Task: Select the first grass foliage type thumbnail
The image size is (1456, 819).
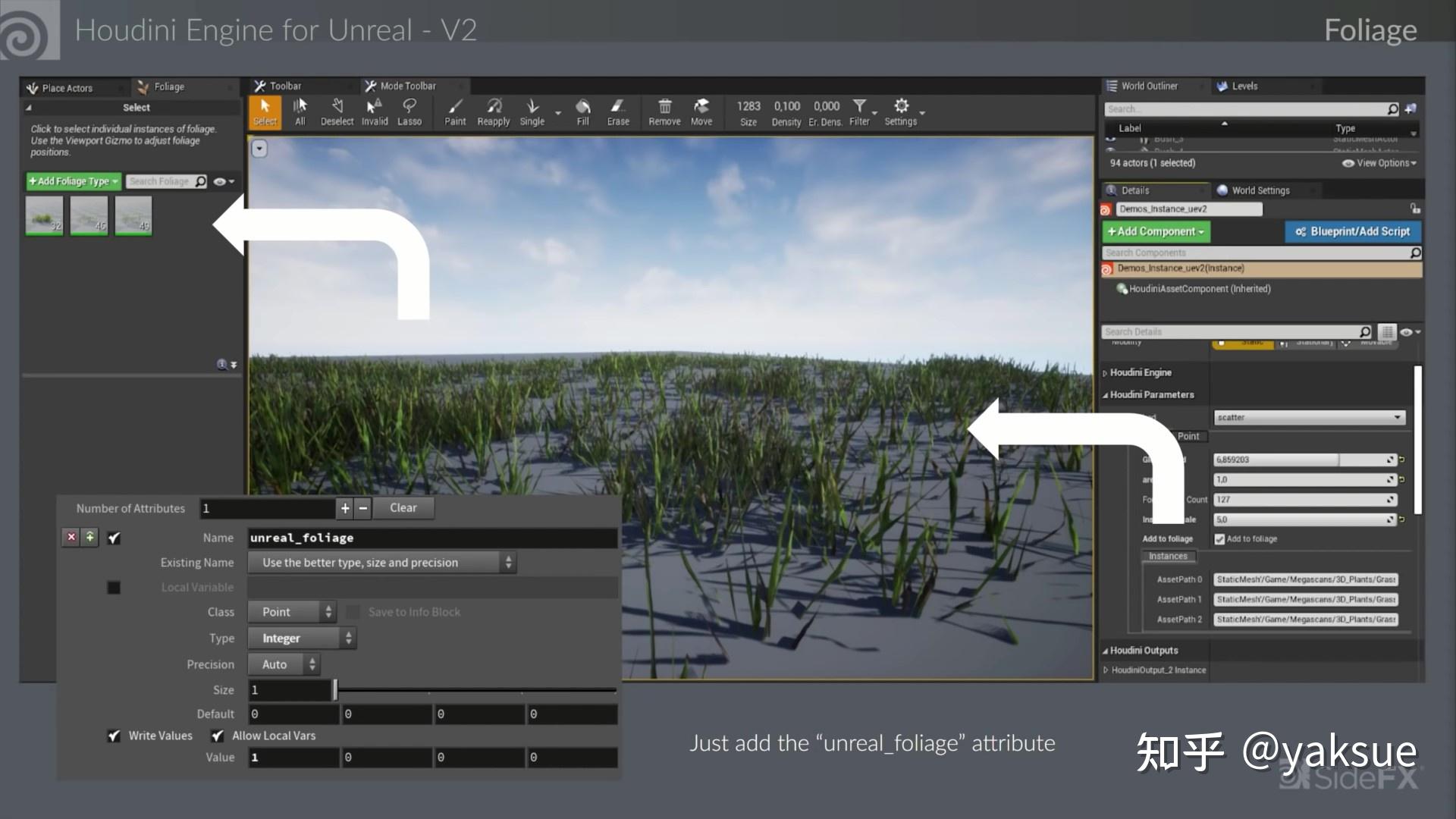Action: pos(44,215)
